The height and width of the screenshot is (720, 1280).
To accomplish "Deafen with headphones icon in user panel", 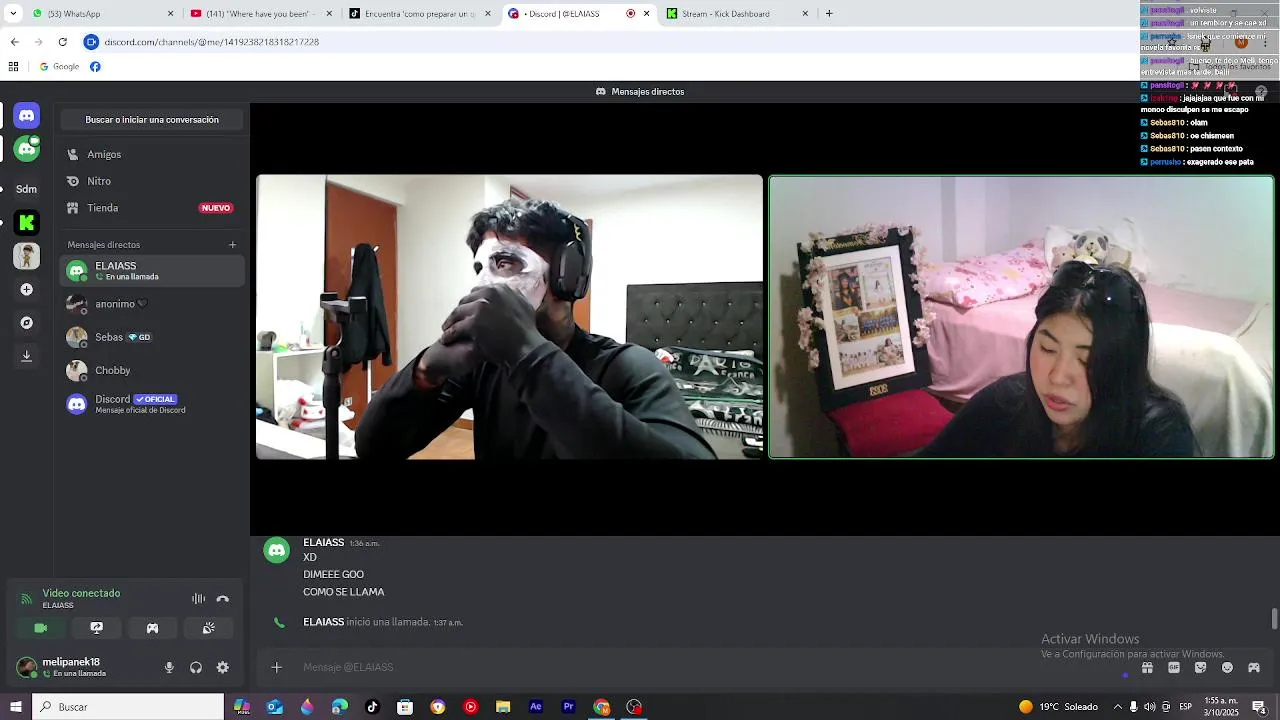I will tap(196, 668).
